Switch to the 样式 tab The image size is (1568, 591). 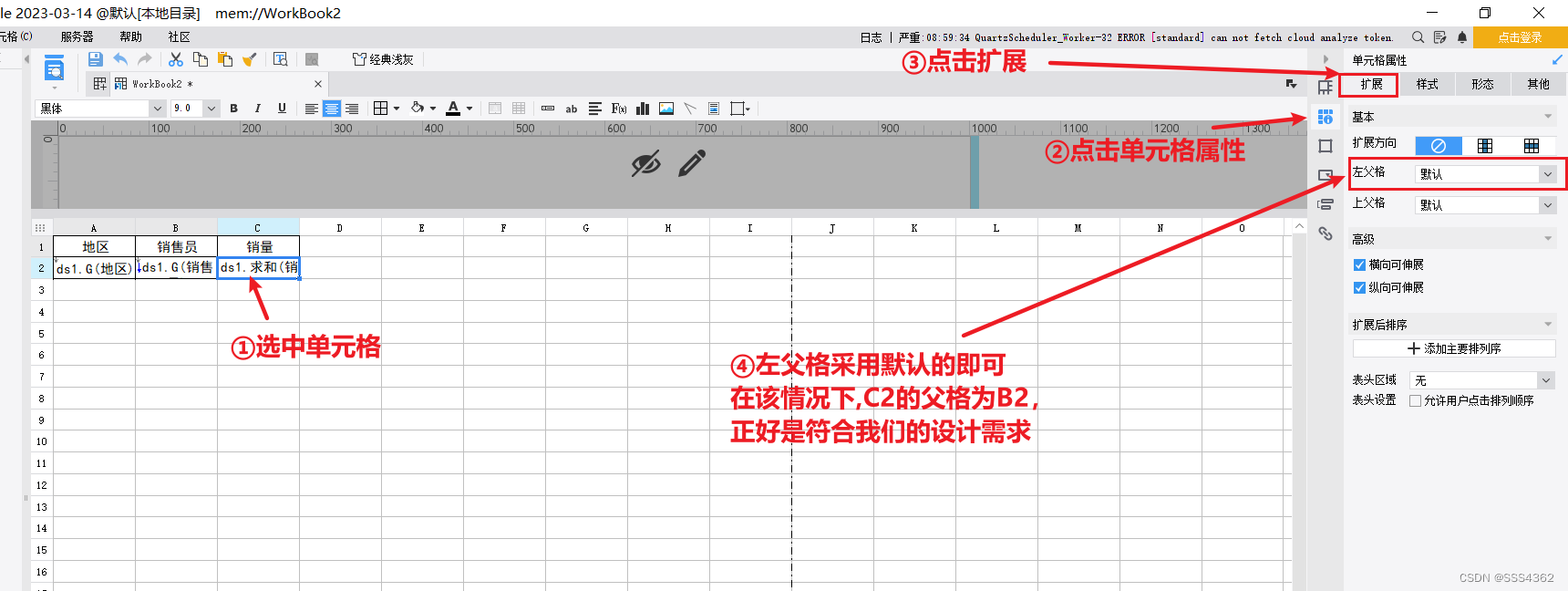(x=1428, y=84)
